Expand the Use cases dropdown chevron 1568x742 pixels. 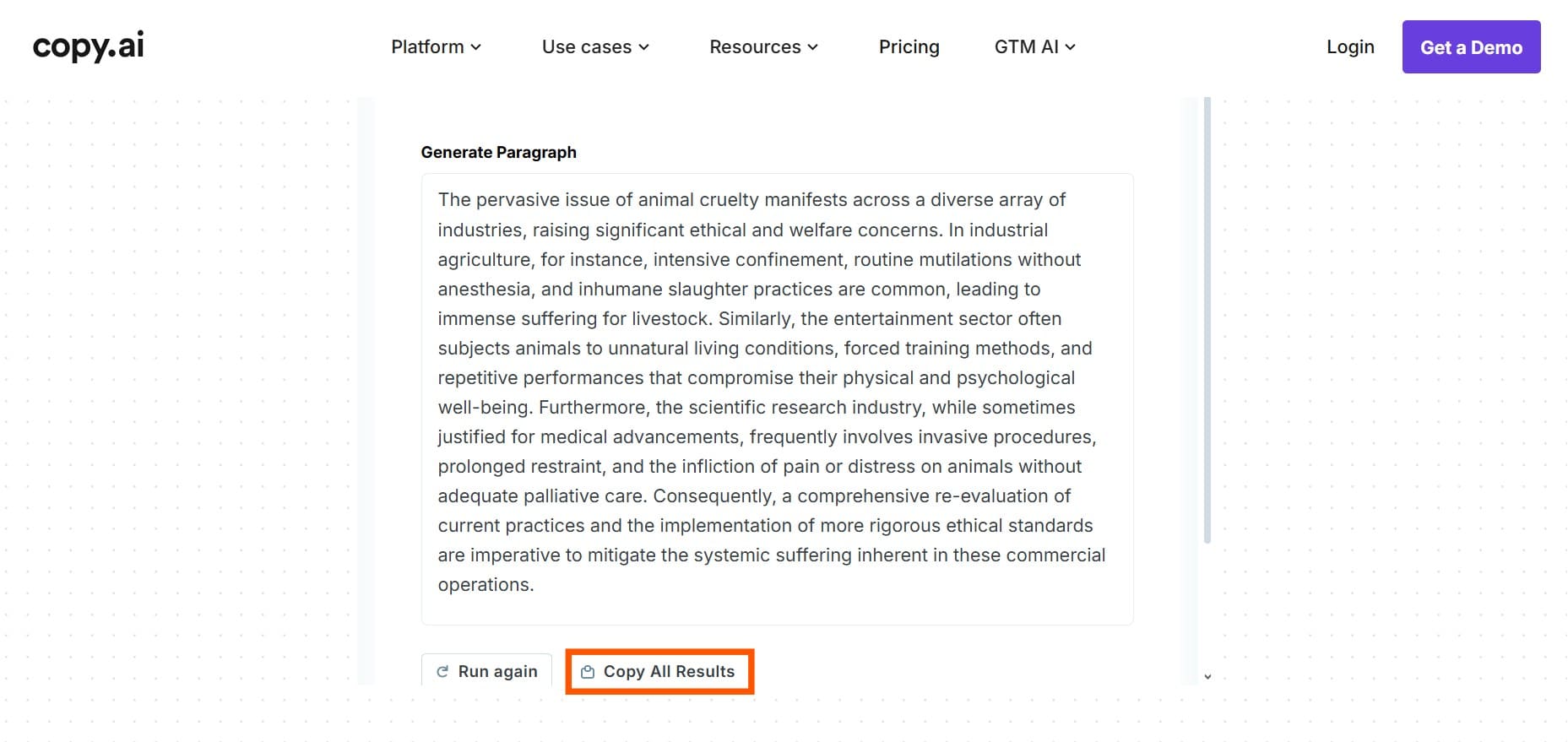pyautogui.click(x=644, y=47)
